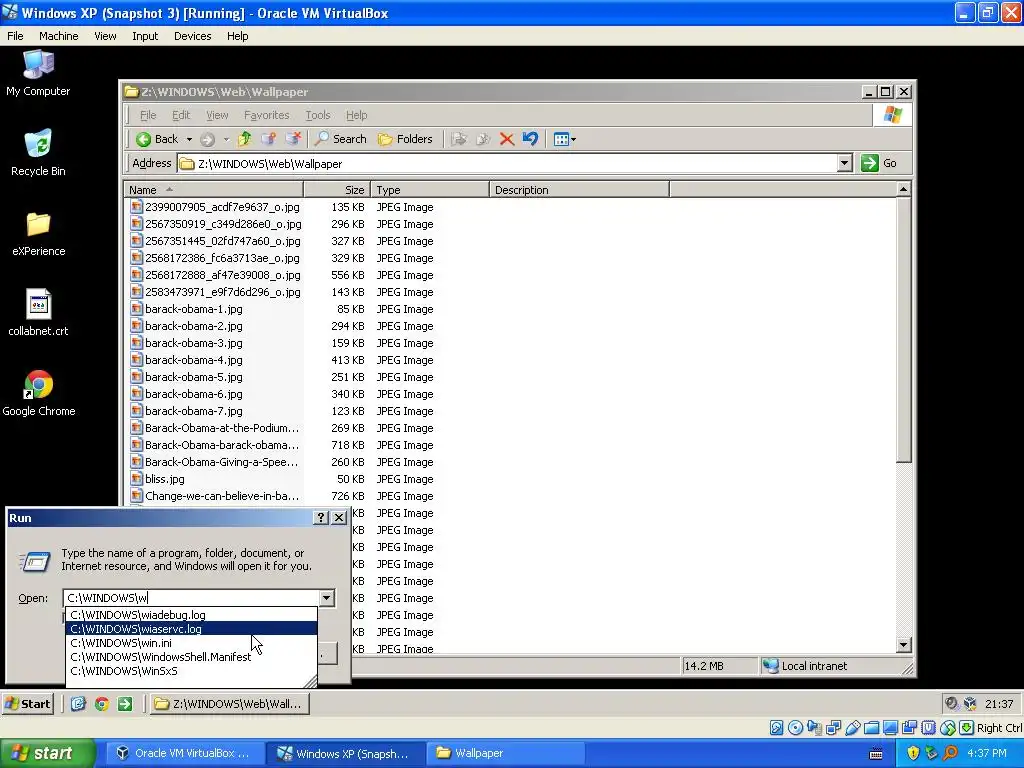Click the red Delete X icon
Screen dimensions: 1024x768
[507, 139]
